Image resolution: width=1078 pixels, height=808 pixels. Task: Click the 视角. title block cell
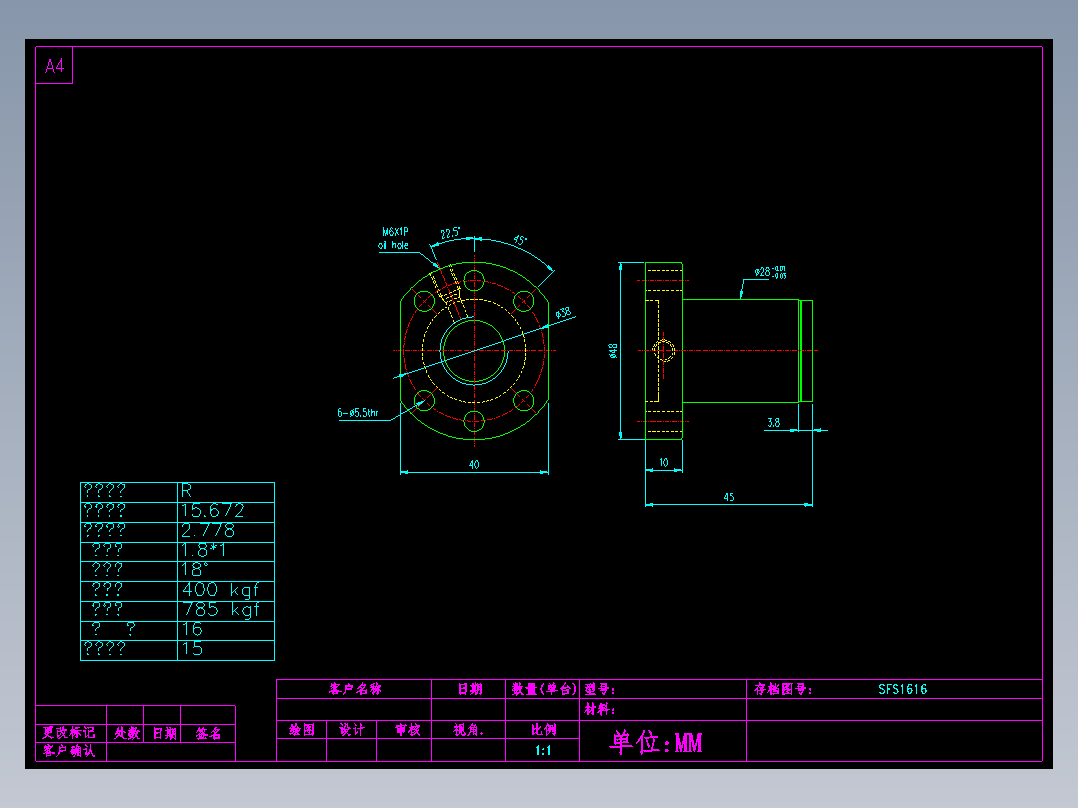tap(468, 730)
